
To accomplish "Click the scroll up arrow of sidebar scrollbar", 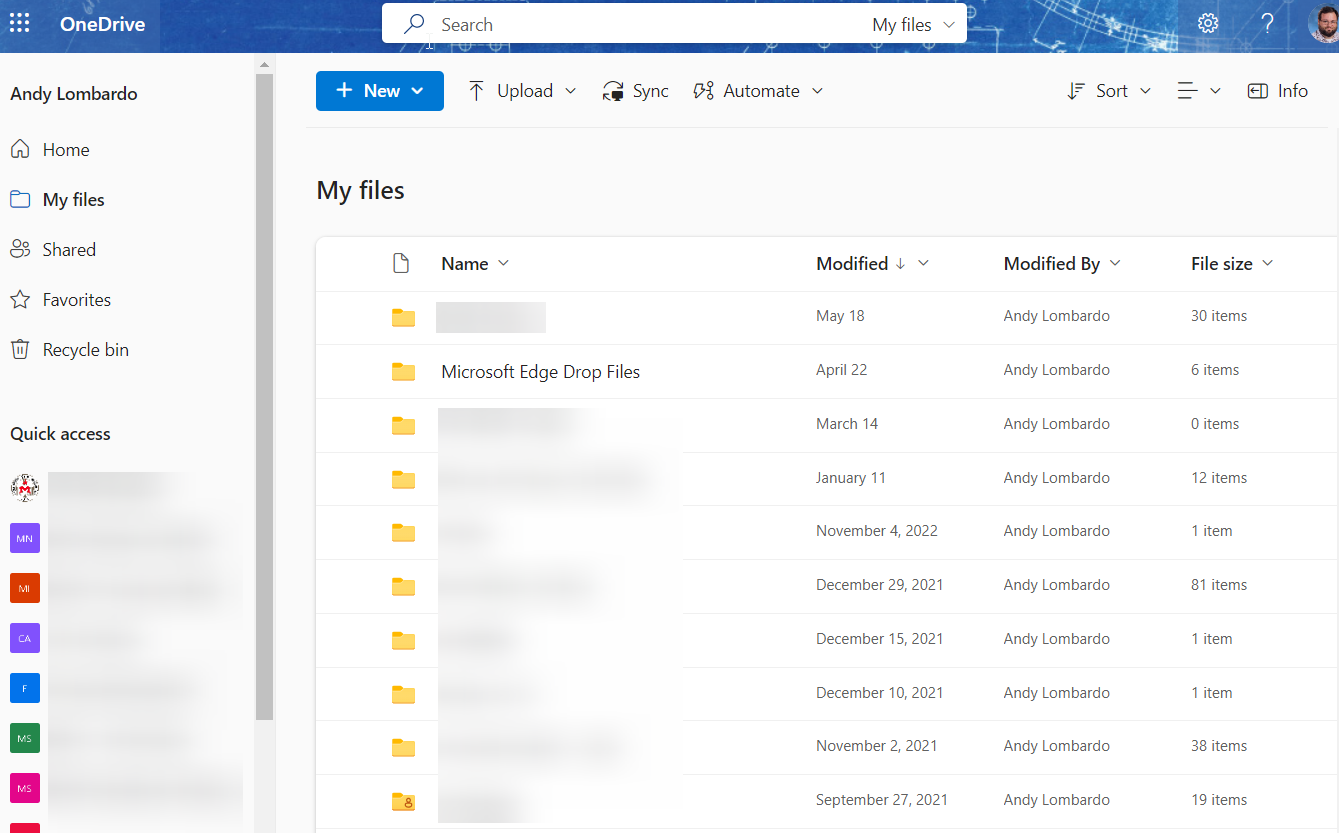I will pyautogui.click(x=264, y=65).
